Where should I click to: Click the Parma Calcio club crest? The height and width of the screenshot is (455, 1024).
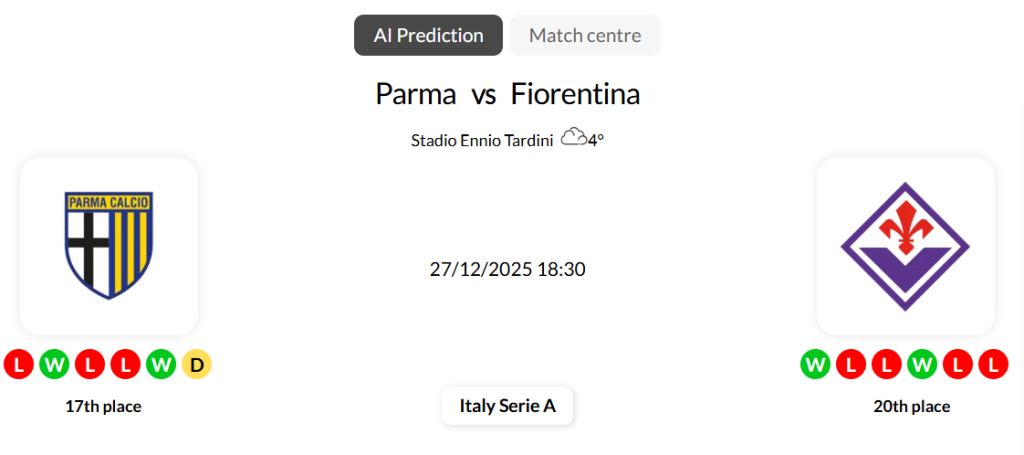pos(109,245)
